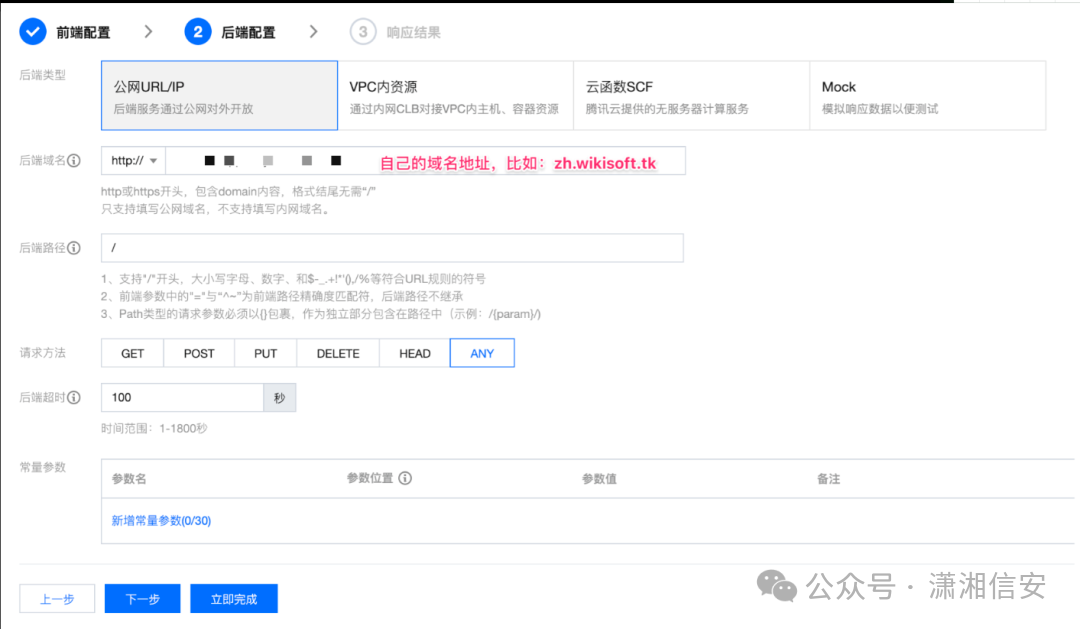Select the DELETE request method
This screenshot has height=629, width=1080.
click(x=338, y=352)
